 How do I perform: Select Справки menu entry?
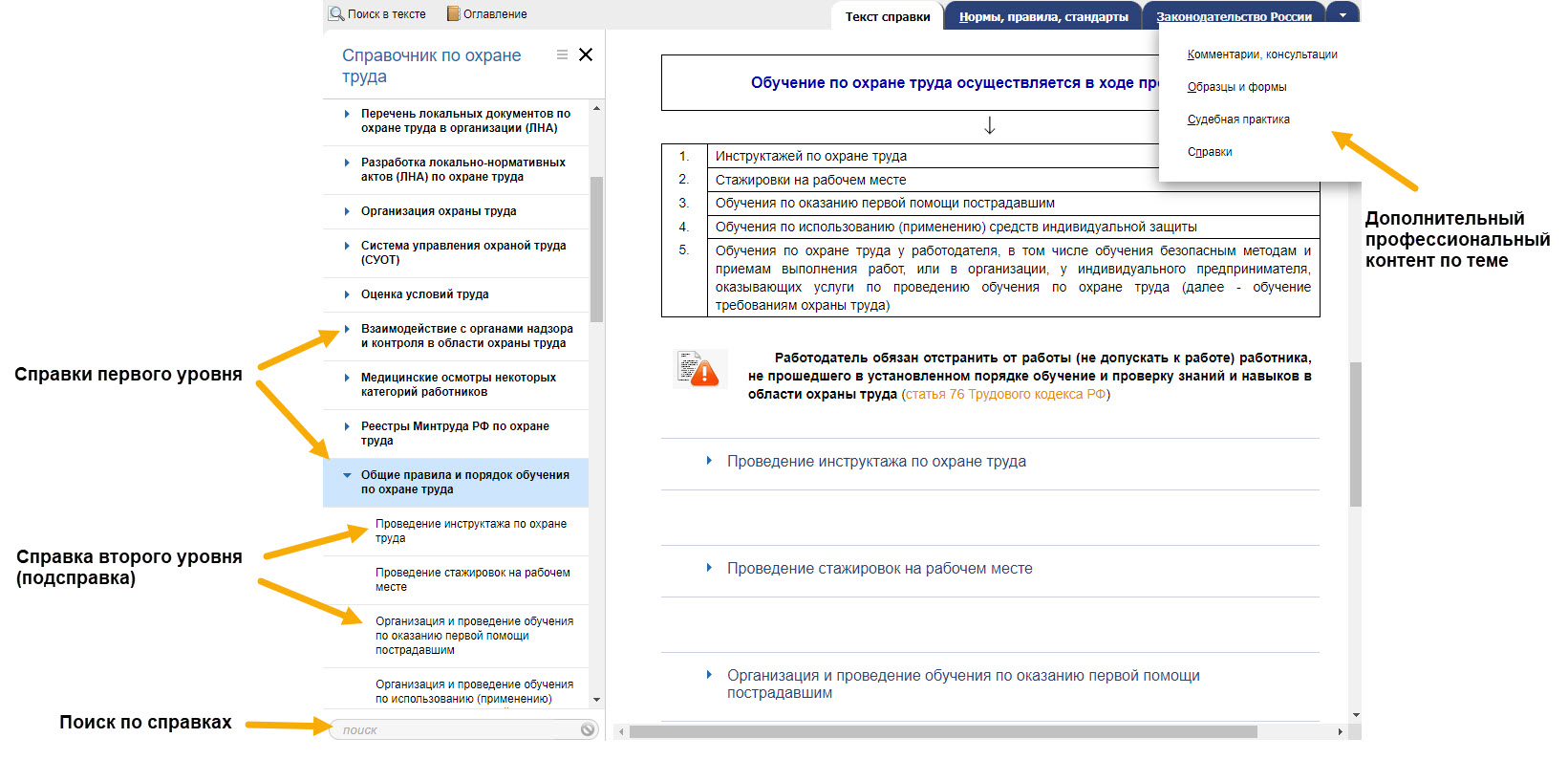point(1210,152)
